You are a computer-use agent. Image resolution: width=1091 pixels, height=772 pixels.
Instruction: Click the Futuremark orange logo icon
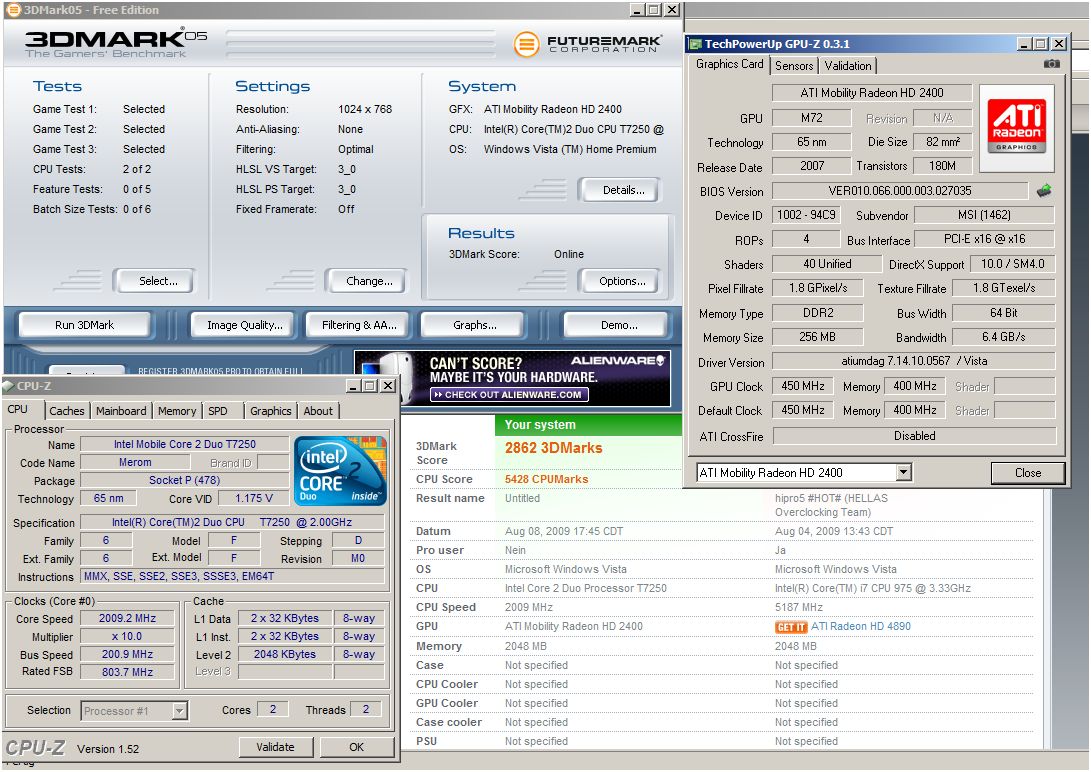(526, 45)
